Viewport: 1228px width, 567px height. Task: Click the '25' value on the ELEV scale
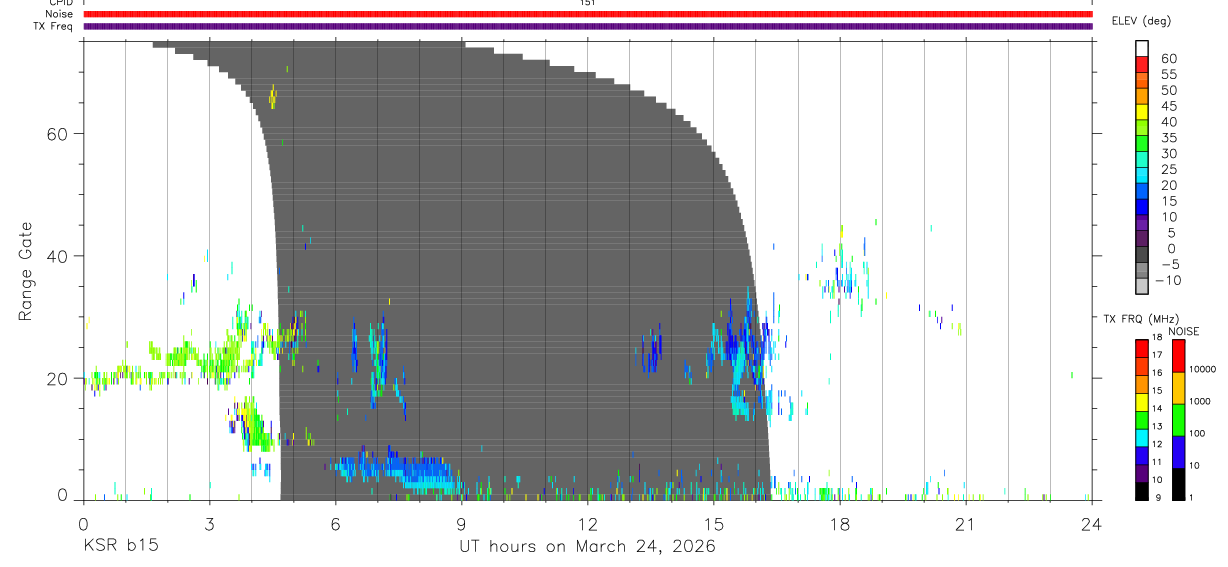pos(1169,170)
